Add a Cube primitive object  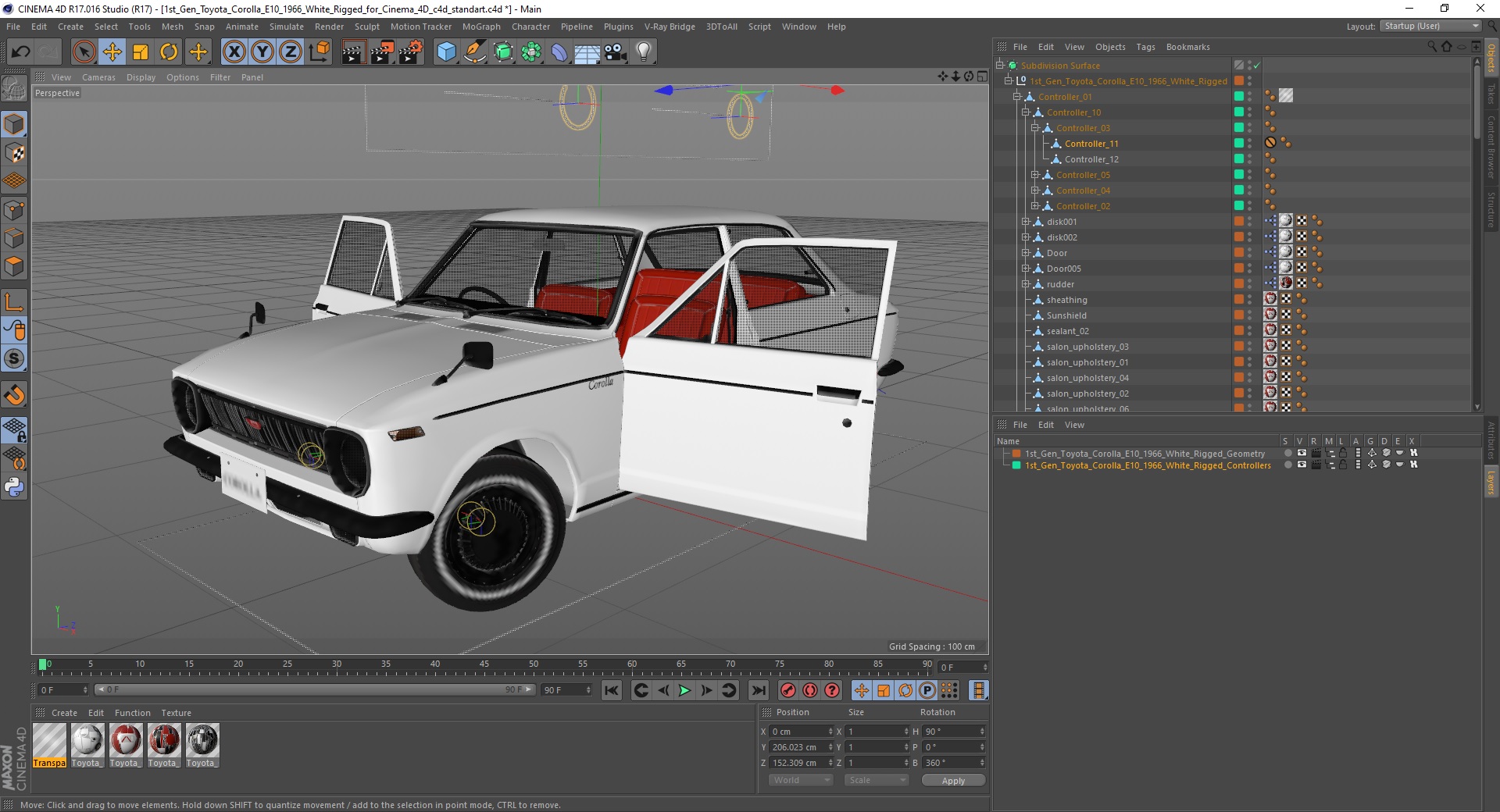[446, 52]
